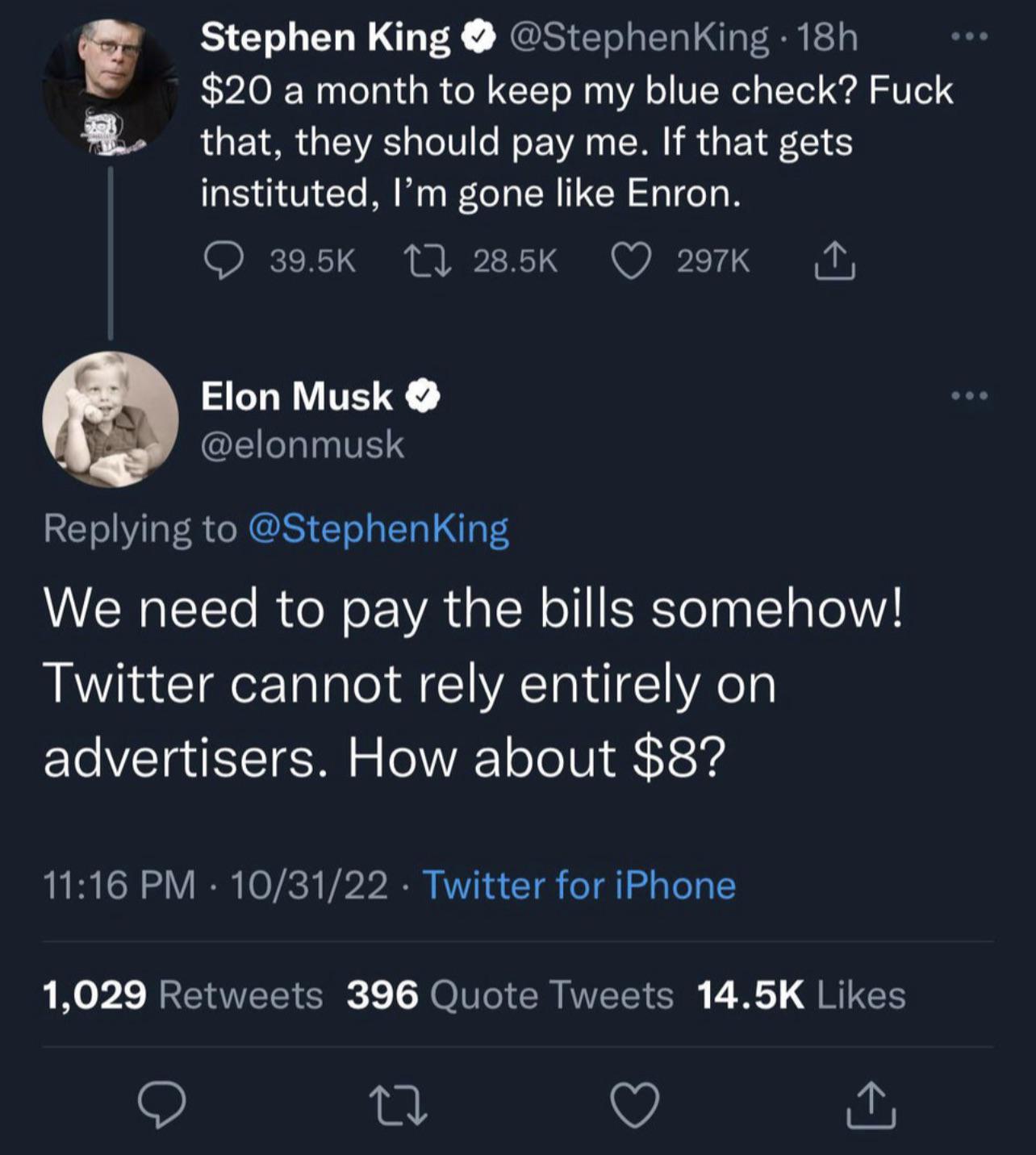View the 396 Quote Tweets

[510, 995]
